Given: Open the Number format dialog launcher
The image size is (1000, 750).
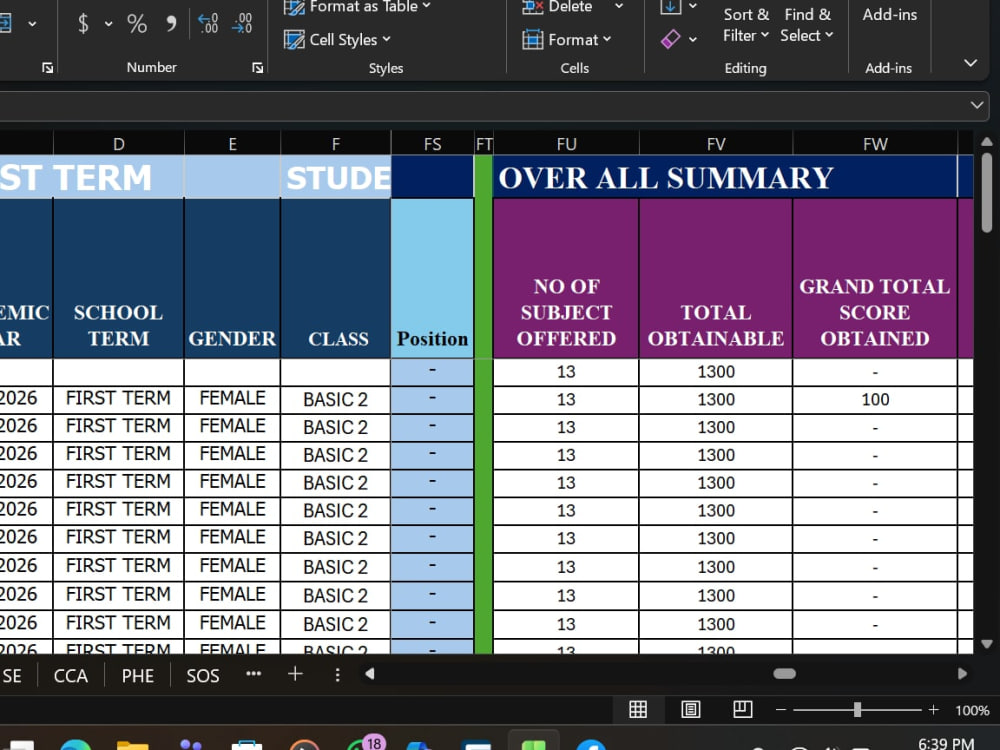Looking at the screenshot, I should (258, 68).
